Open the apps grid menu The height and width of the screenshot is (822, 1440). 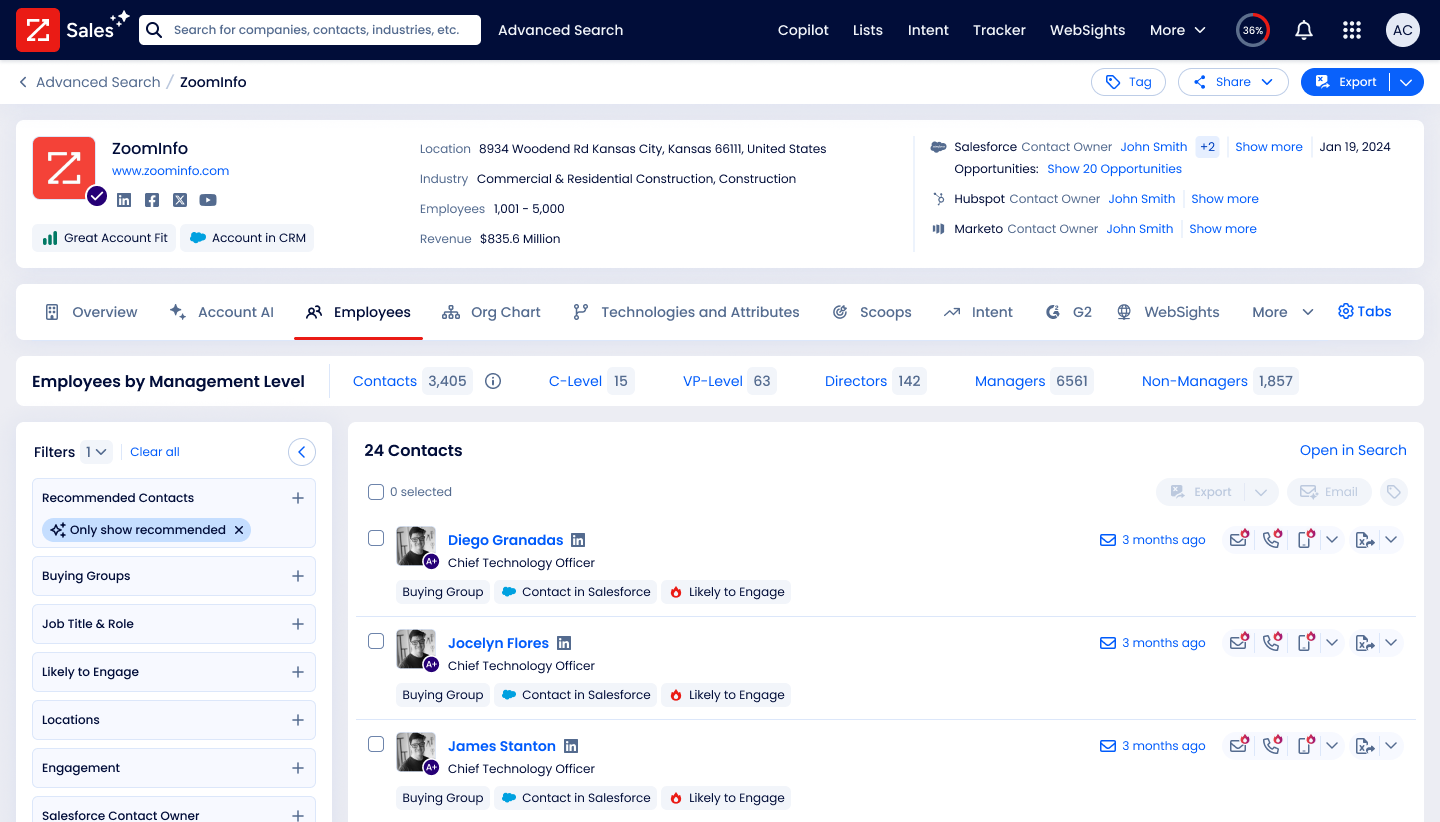(1352, 30)
